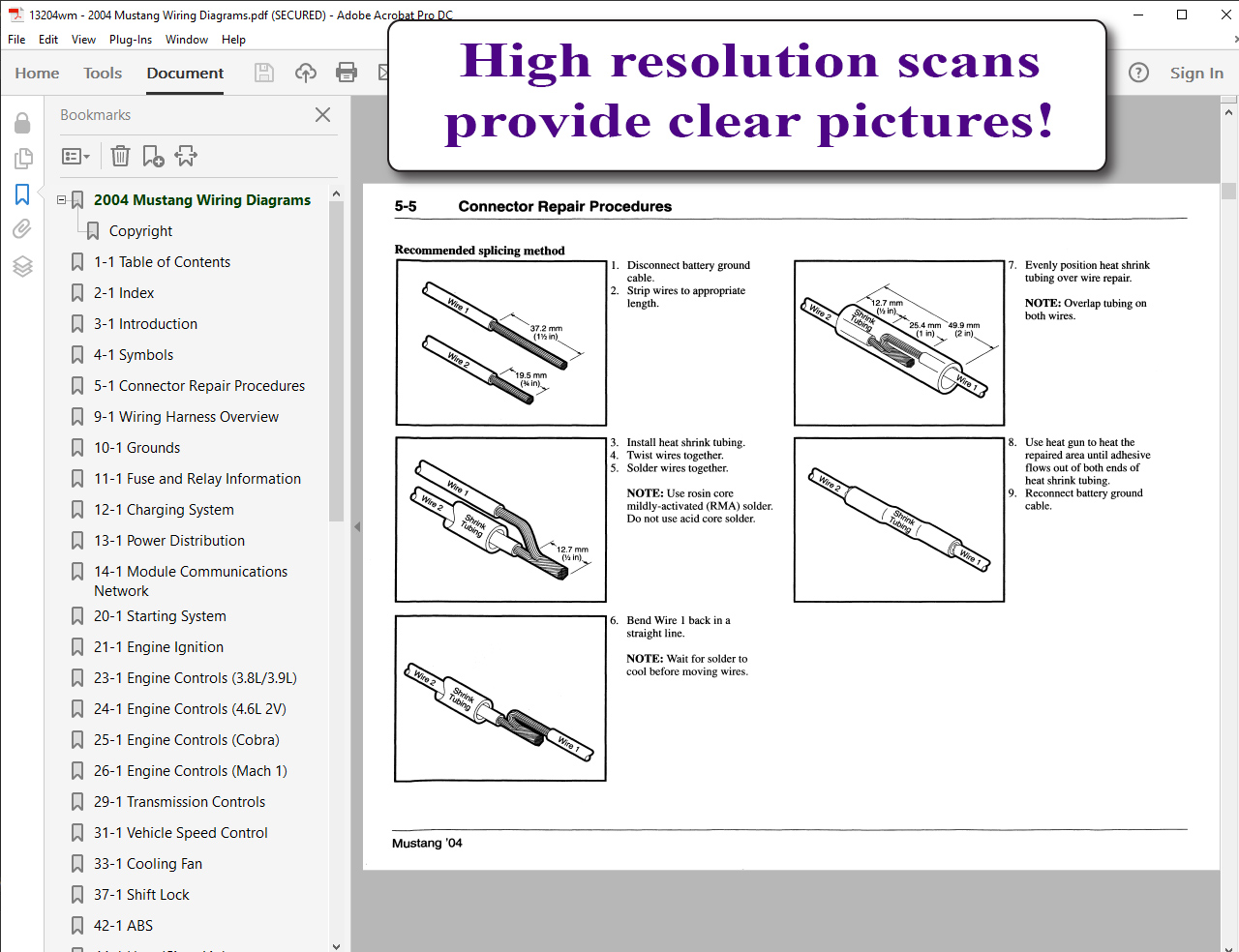1239x952 pixels.
Task: Click the Sign In button
Action: [x=1196, y=73]
